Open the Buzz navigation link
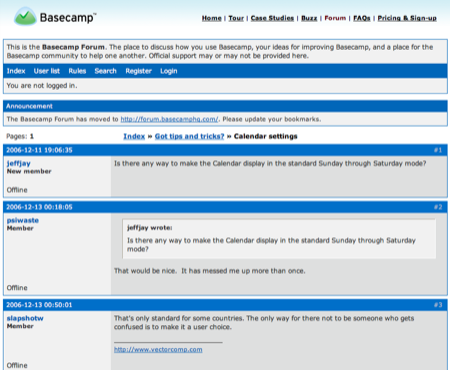This screenshot has height=370, width=450. click(x=309, y=18)
